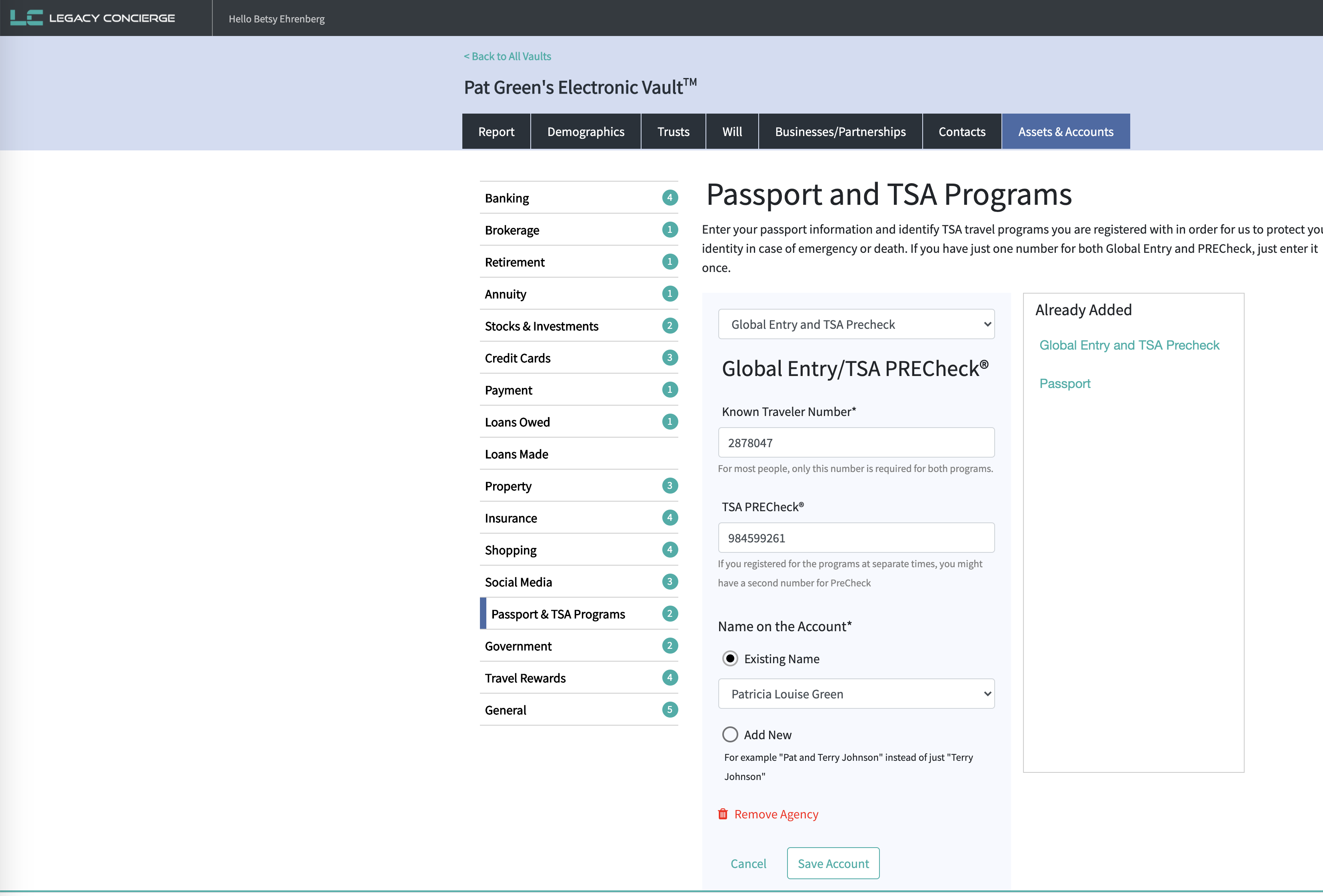Screen dimensions: 1323x896
Task: Click the Banking count badge showing 4
Action: click(669, 198)
